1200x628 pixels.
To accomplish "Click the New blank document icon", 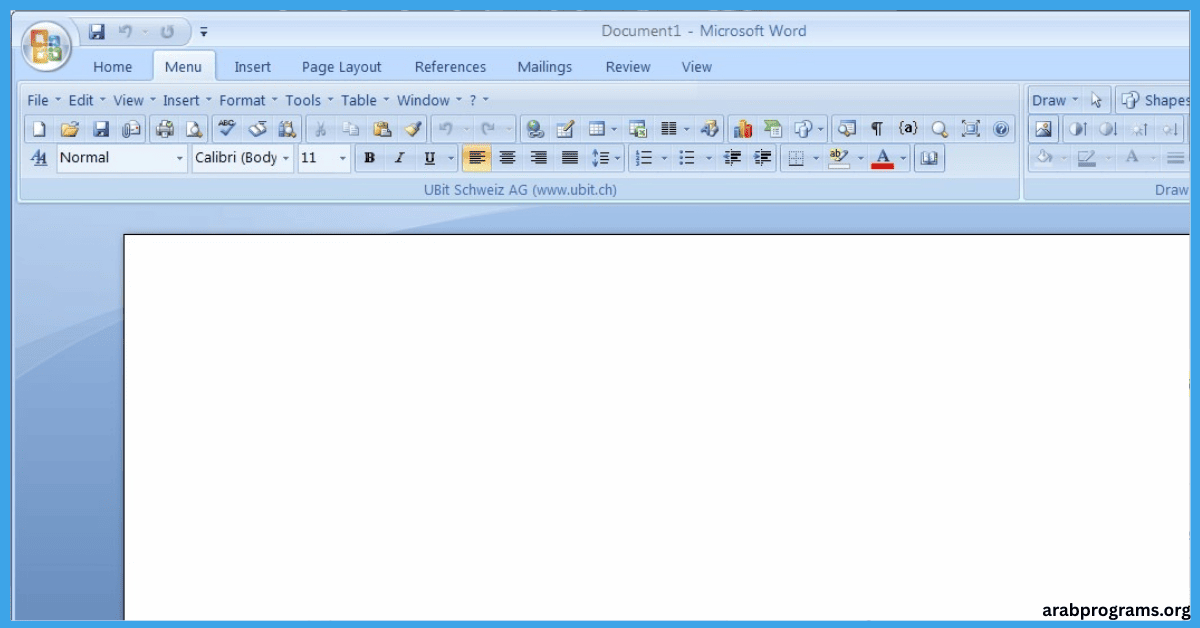I will click(39, 129).
